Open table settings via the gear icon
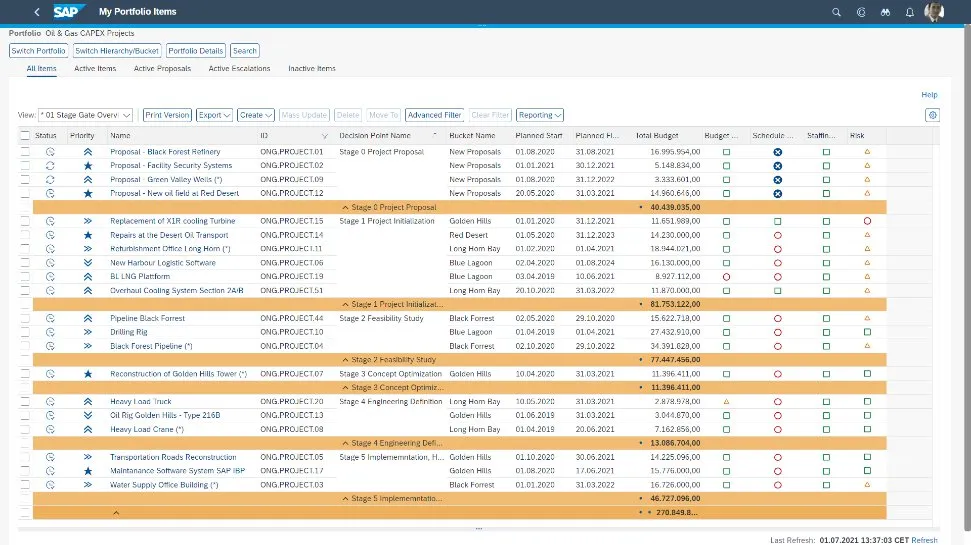 click(x=932, y=115)
